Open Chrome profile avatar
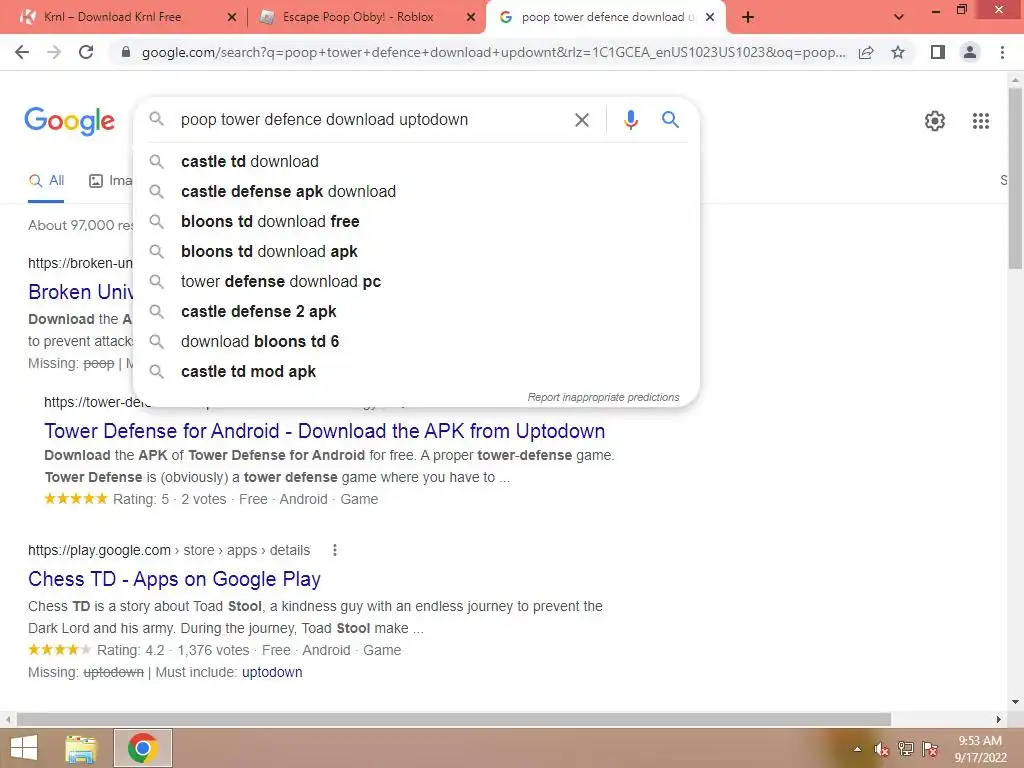Screen dimensions: 1024x768 [x=970, y=52]
